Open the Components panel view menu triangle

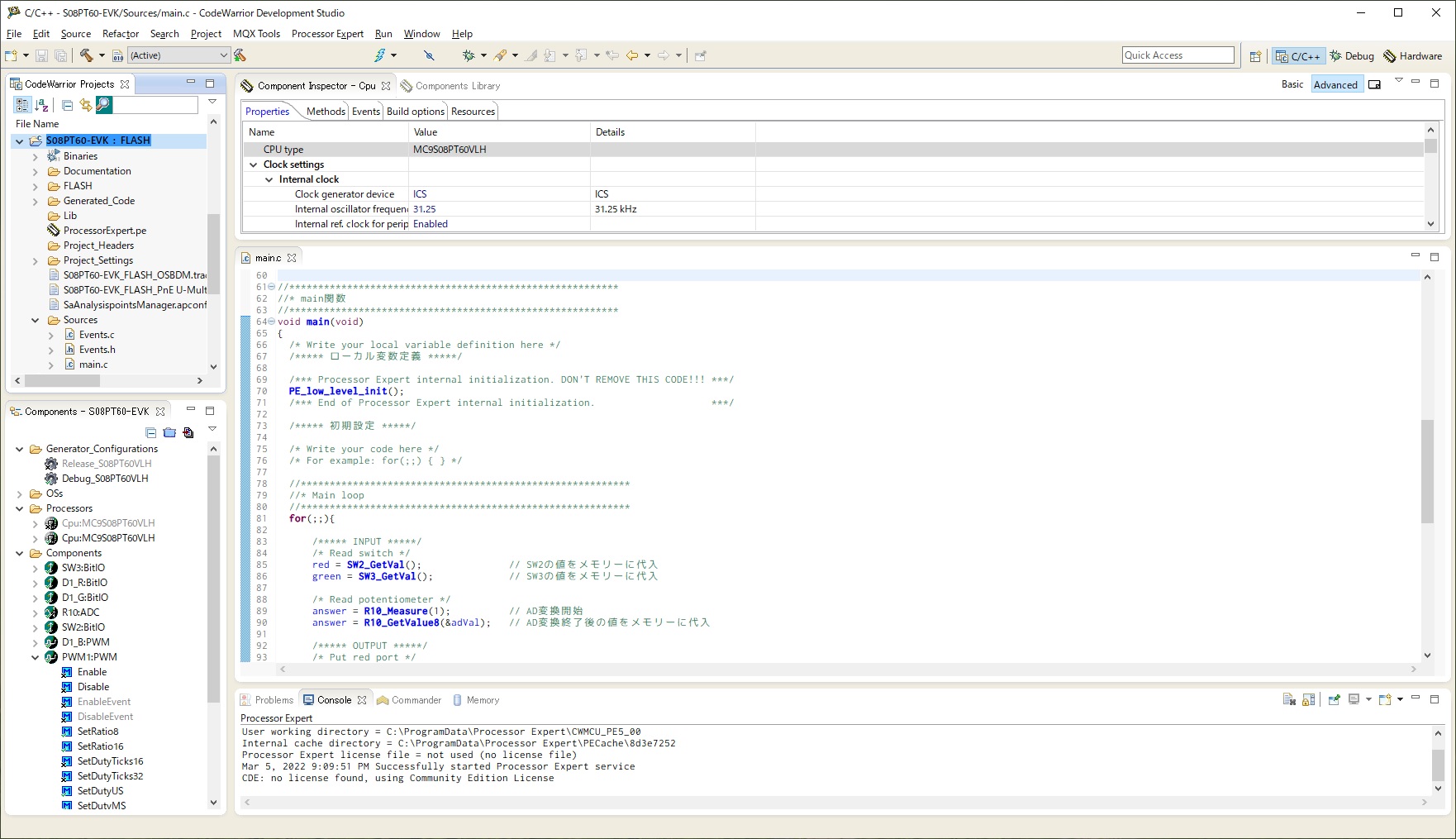pos(212,429)
